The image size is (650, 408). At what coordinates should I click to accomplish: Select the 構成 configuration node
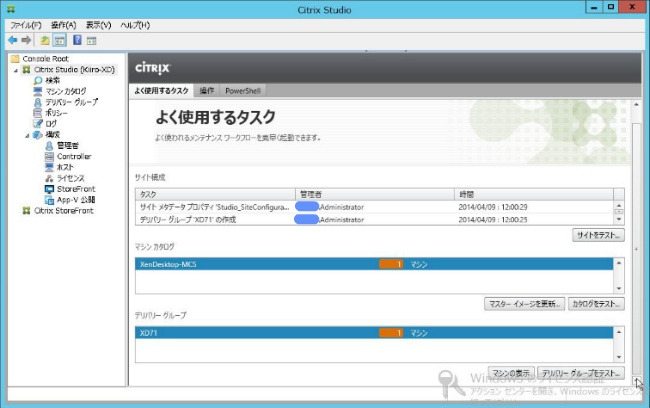pos(53,134)
